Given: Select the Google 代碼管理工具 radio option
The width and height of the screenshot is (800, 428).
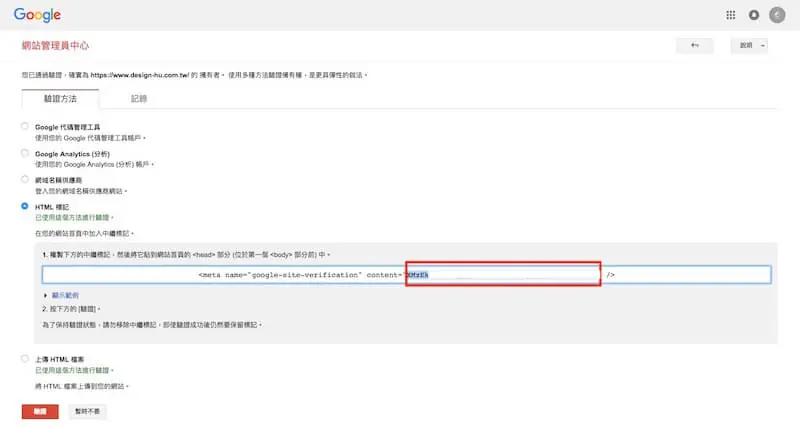Looking at the screenshot, I should (24, 126).
